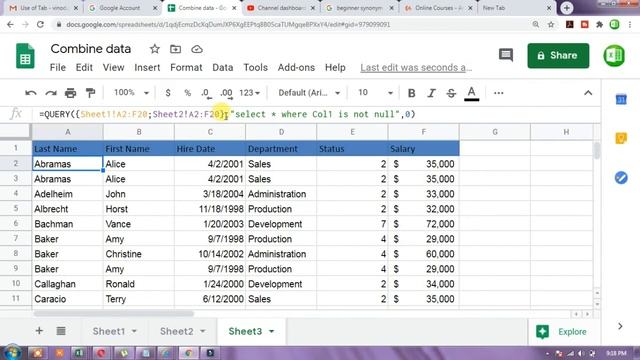Click the move to folder icon
Screen dimensions: 640x360
click(x=176, y=49)
